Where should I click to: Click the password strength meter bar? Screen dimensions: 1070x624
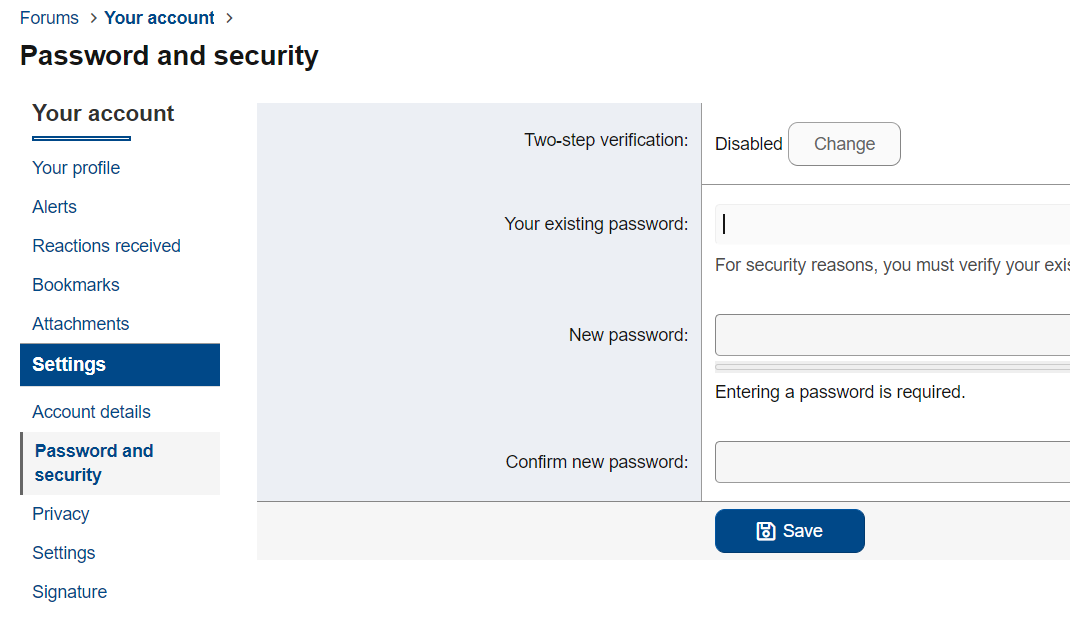(x=892, y=368)
